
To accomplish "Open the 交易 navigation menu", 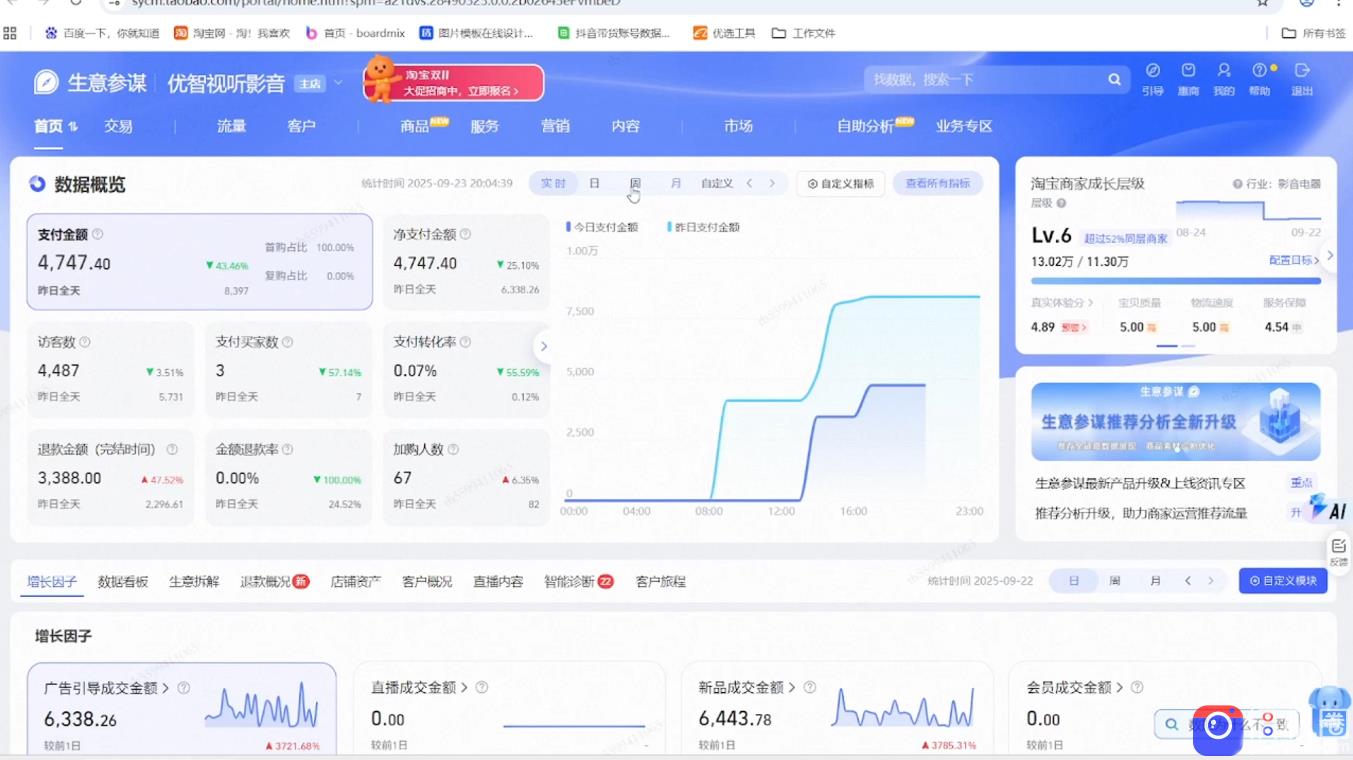I will 118,126.
